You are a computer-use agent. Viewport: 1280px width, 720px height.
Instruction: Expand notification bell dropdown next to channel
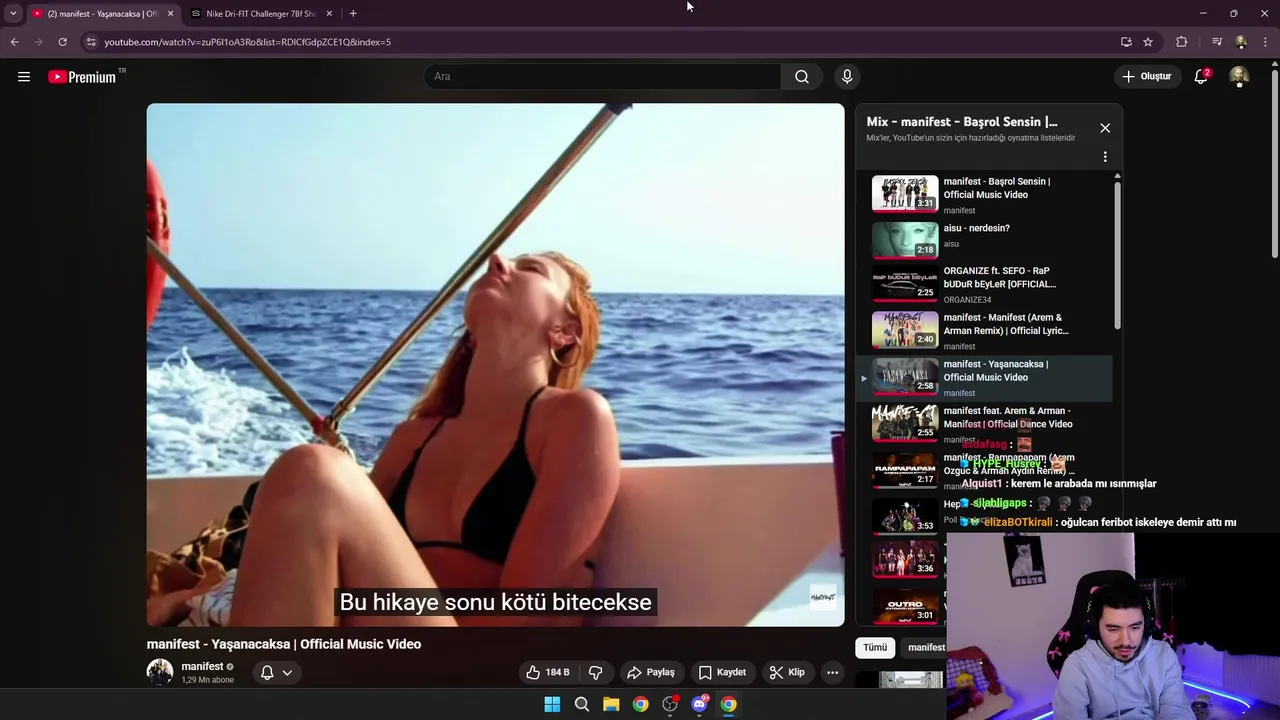click(x=276, y=672)
